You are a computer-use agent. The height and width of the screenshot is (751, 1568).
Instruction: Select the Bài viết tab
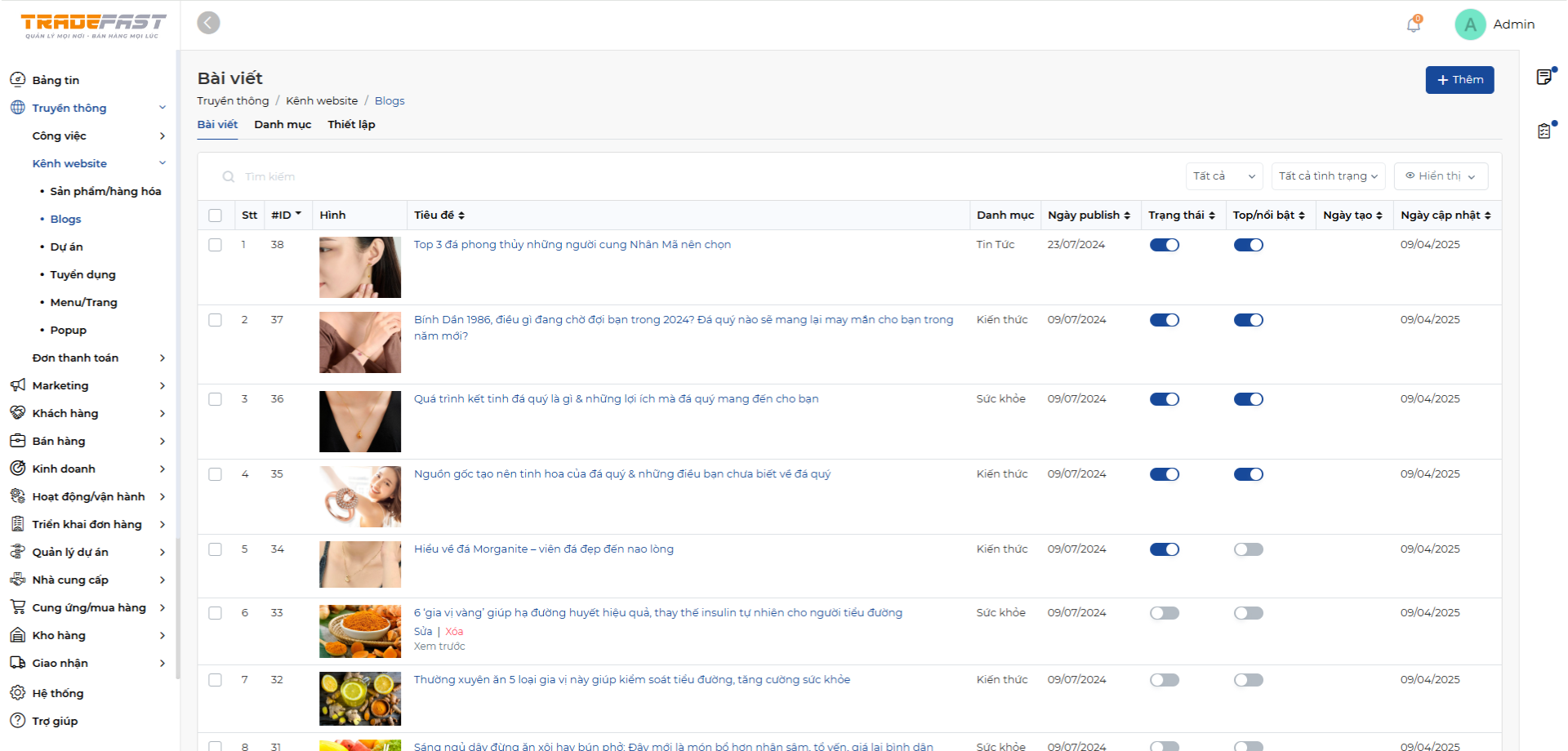217,125
